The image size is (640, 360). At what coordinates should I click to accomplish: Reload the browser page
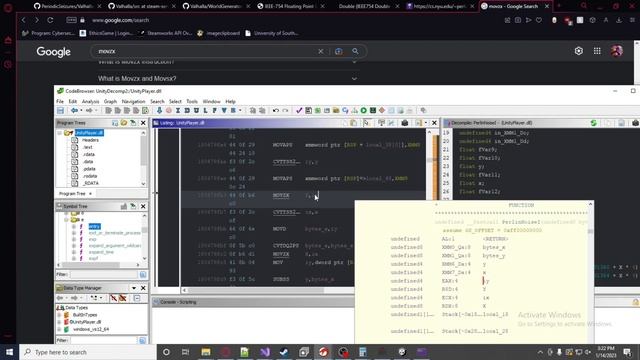[x=50, y=20]
